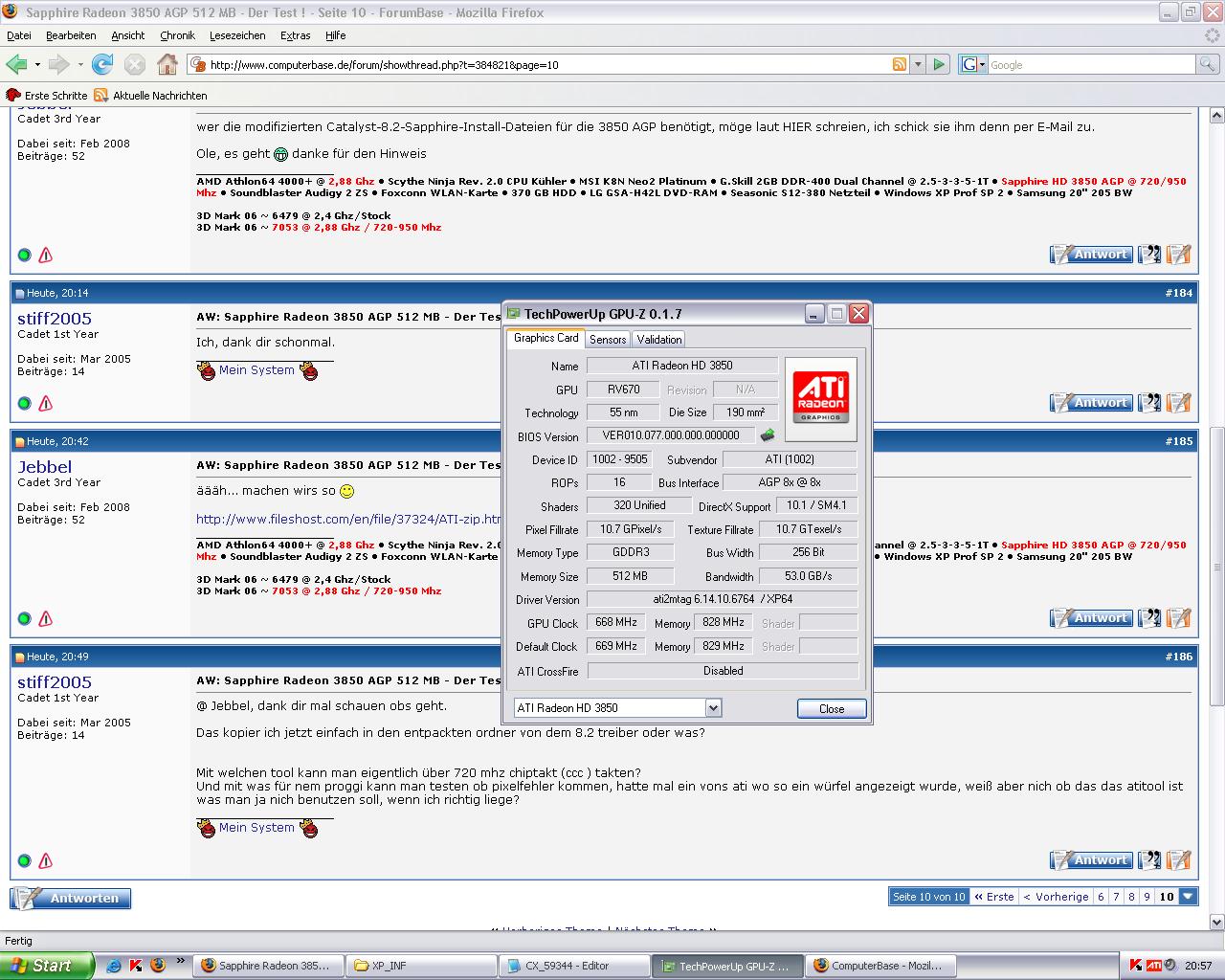This screenshot has height=980, width=1225.
Task: Click the search magnifier icon in Google box
Action: point(1208,64)
